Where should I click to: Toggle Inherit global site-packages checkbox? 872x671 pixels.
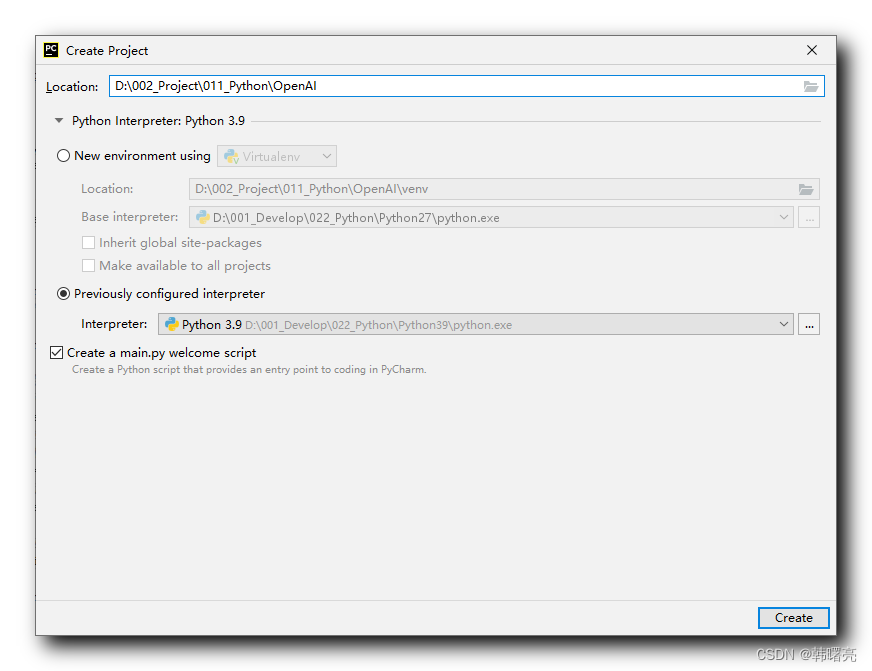point(88,243)
